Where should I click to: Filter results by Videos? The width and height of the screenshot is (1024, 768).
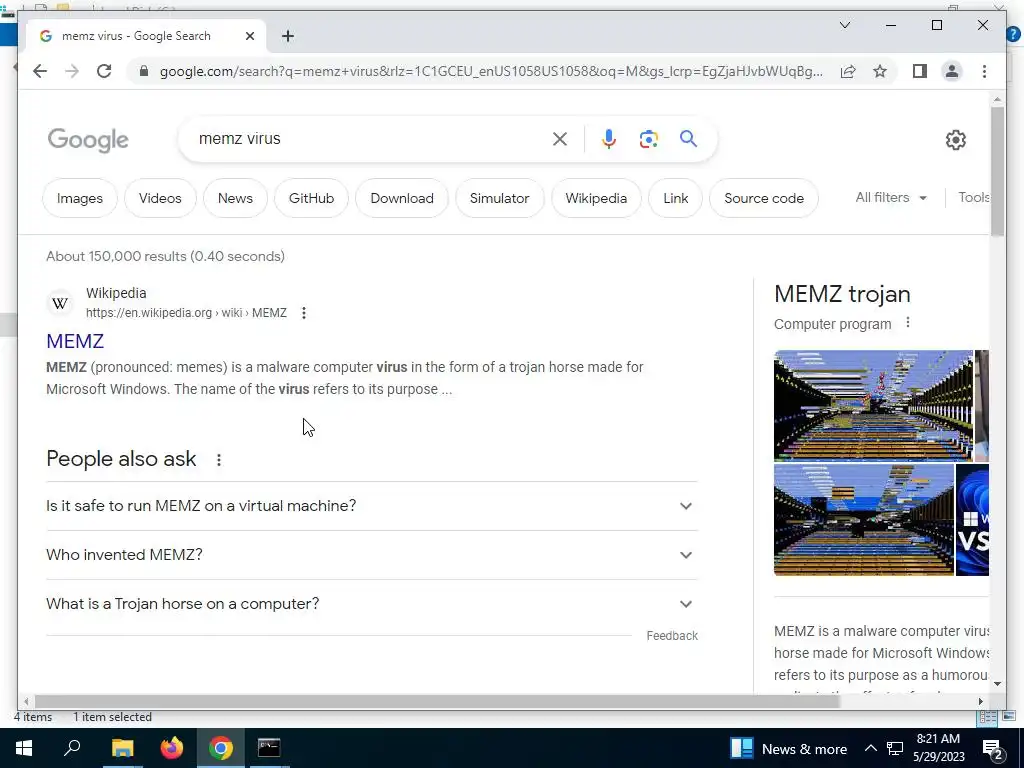(160, 198)
